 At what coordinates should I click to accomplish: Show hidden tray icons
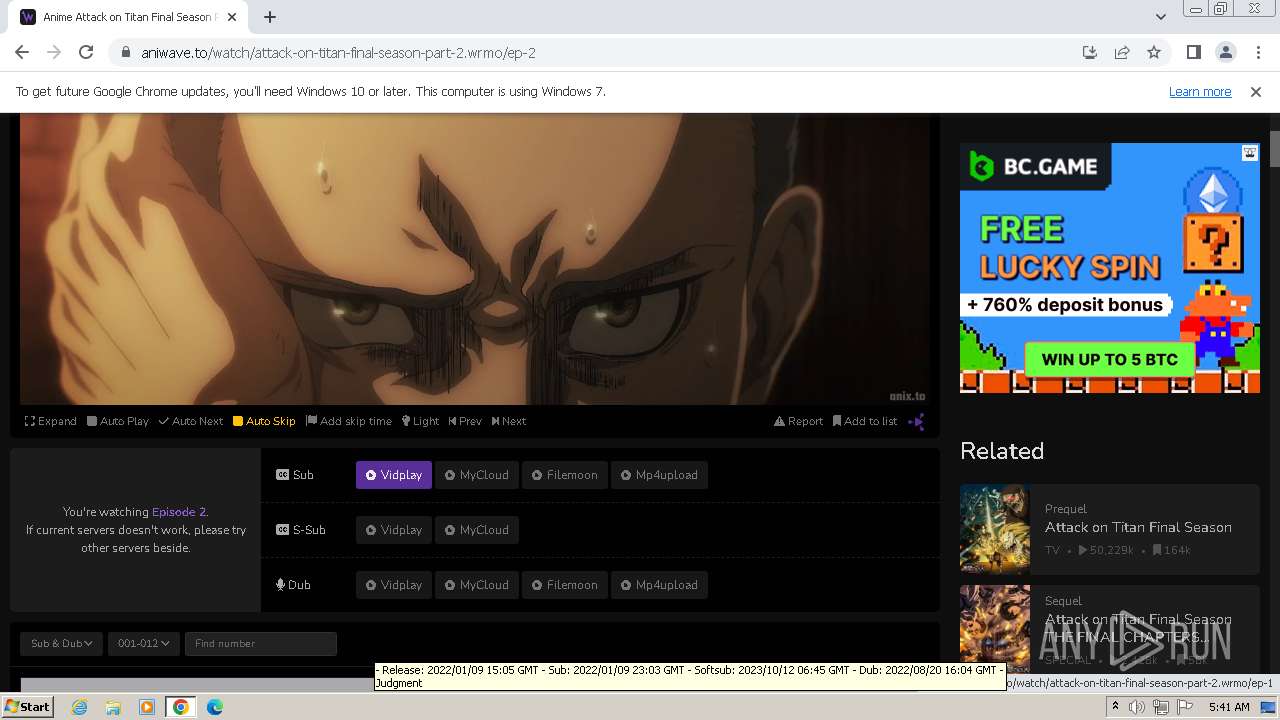pyautogui.click(x=1115, y=707)
